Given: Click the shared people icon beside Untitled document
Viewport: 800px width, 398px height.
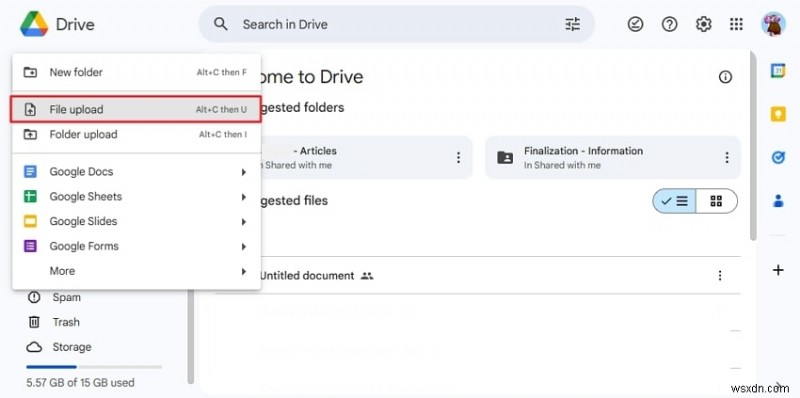Looking at the screenshot, I should coord(367,276).
